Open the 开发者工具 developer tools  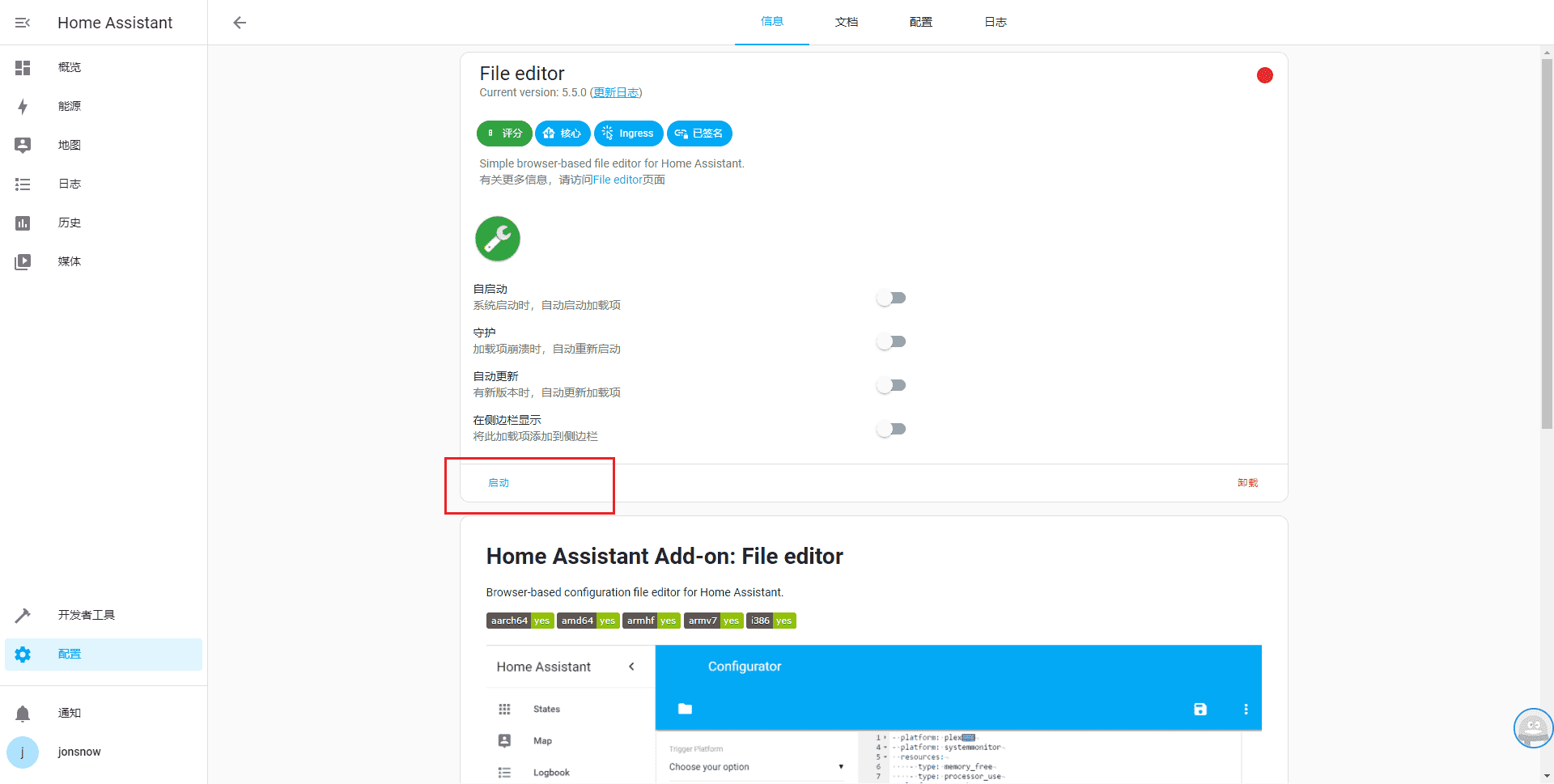point(85,615)
